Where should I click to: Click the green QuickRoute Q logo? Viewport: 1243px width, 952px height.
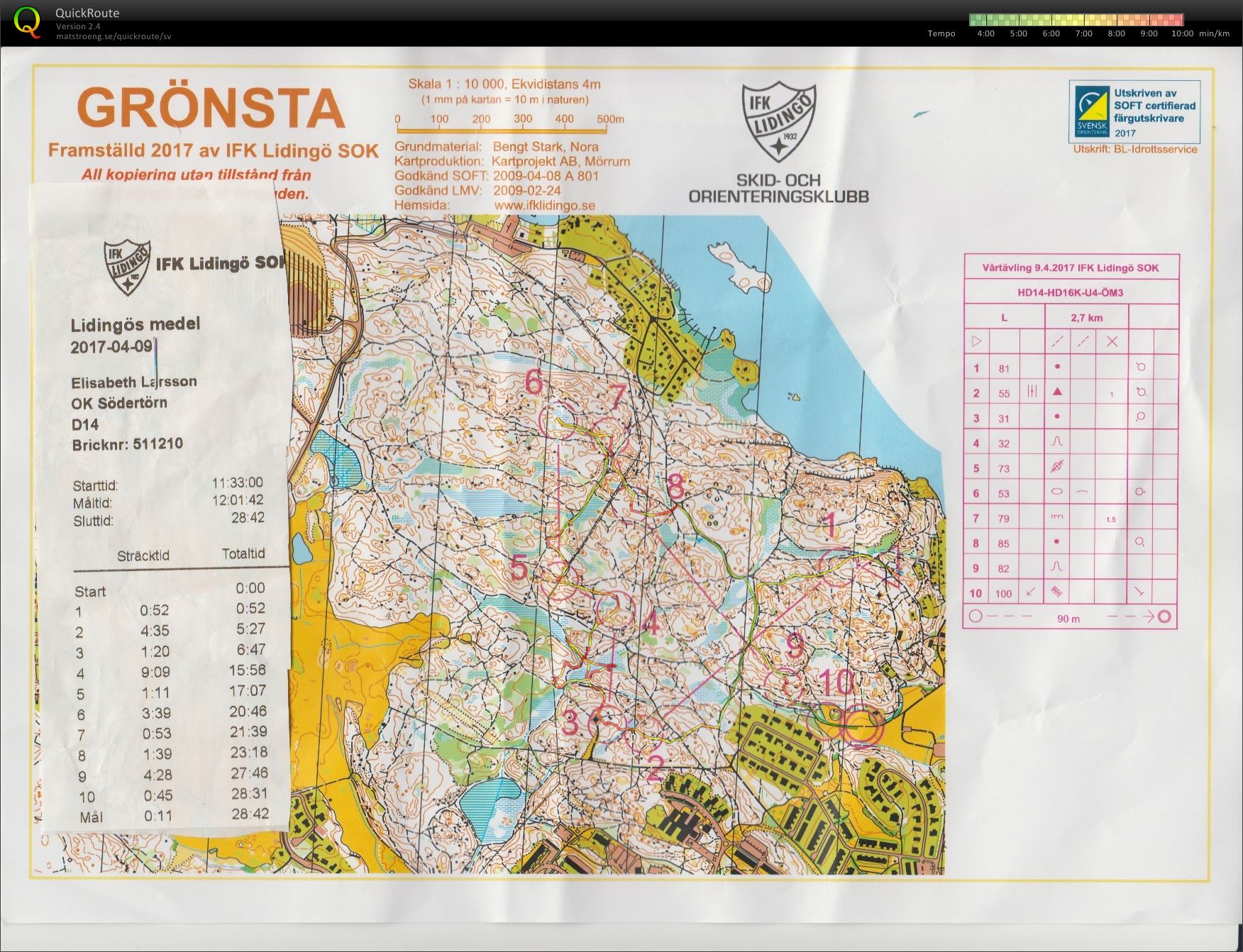(x=26, y=21)
